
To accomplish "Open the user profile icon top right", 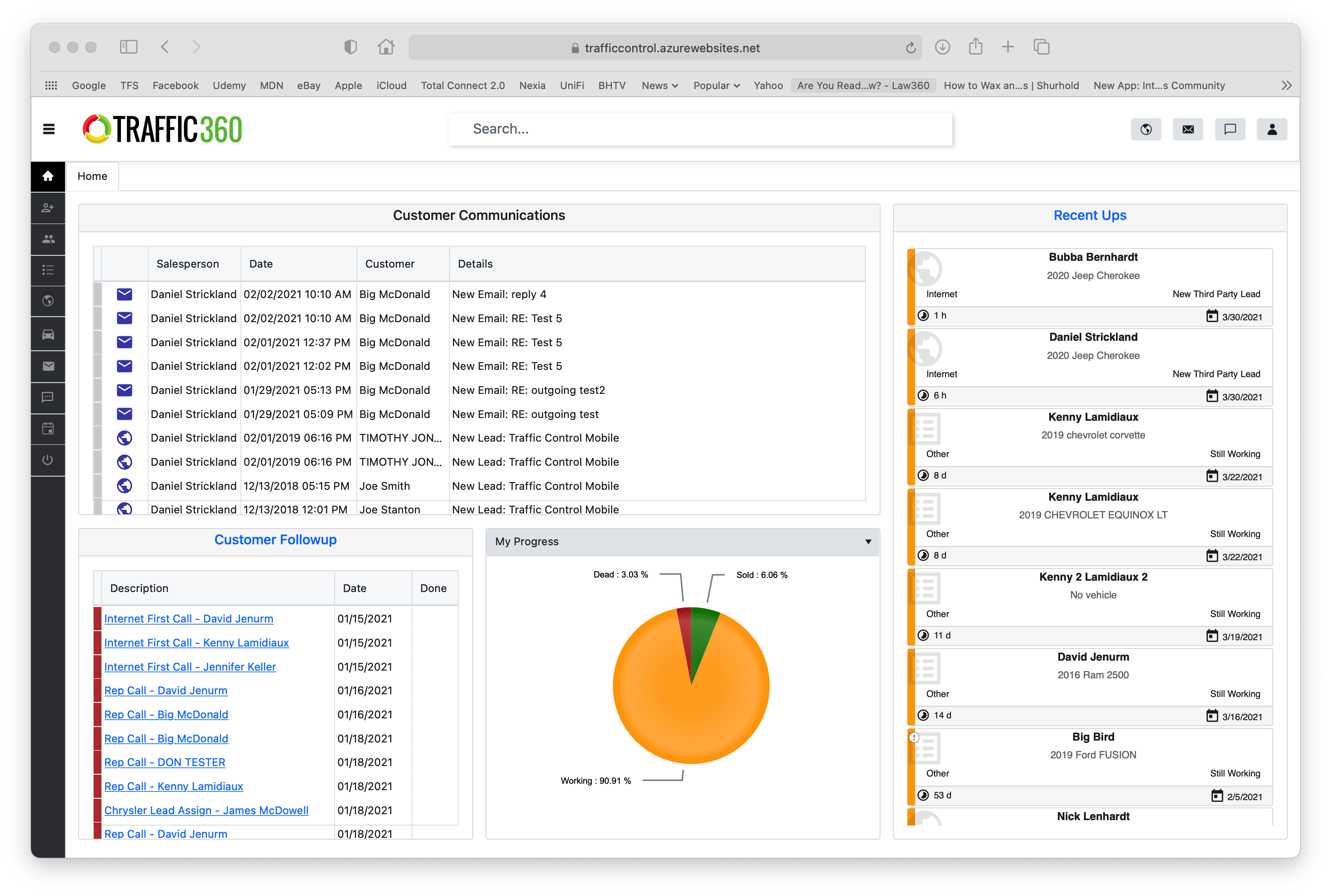I will [1271, 129].
